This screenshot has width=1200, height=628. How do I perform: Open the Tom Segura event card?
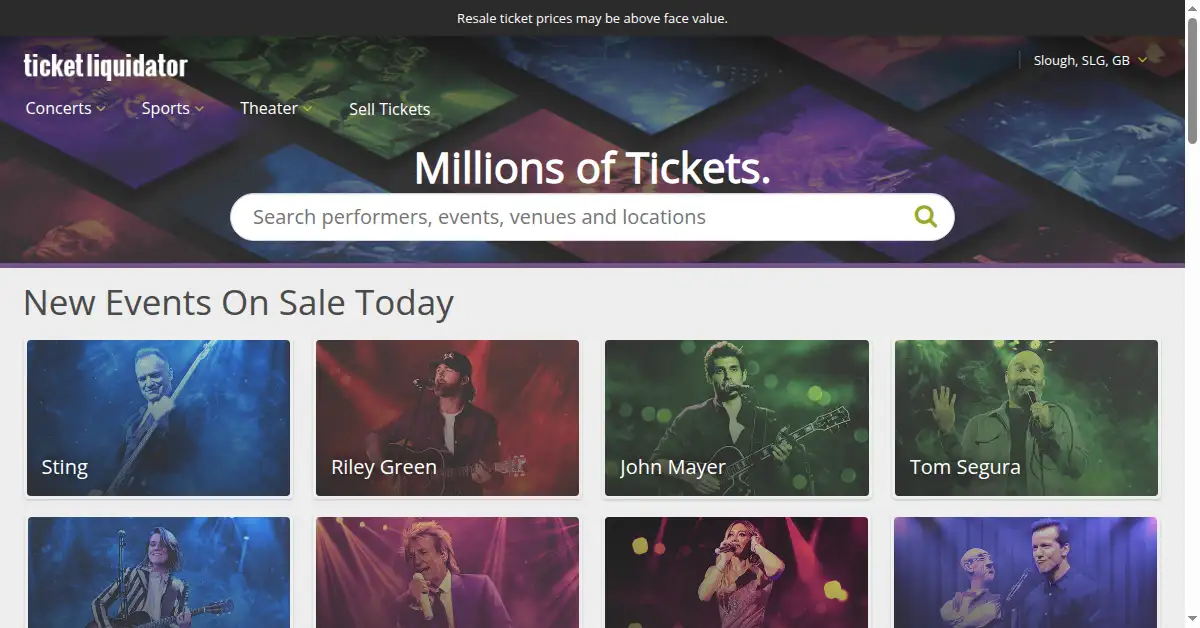click(x=1026, y=418)
